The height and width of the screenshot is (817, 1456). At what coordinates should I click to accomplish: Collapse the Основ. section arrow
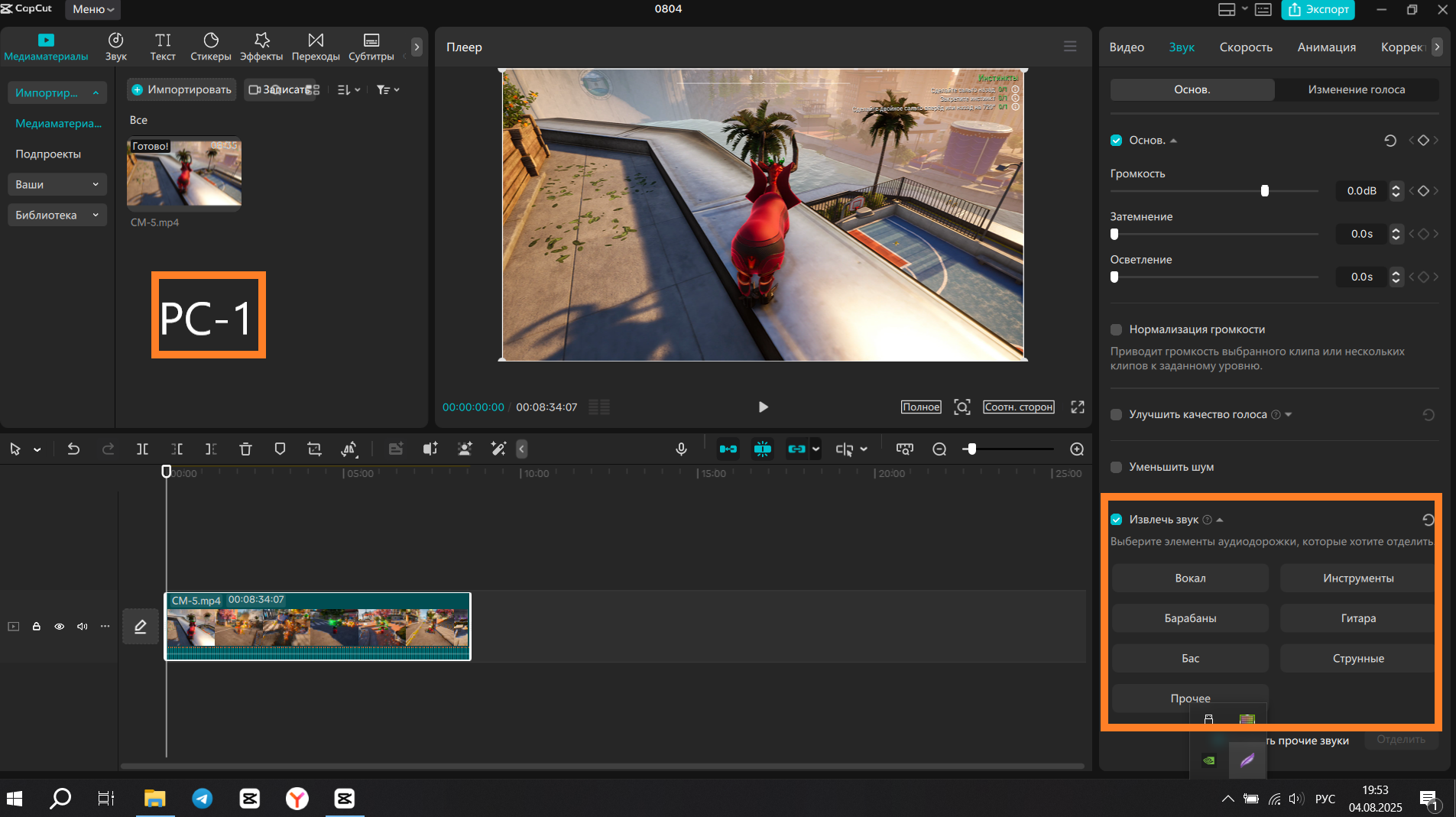[x=1173, y=141]
